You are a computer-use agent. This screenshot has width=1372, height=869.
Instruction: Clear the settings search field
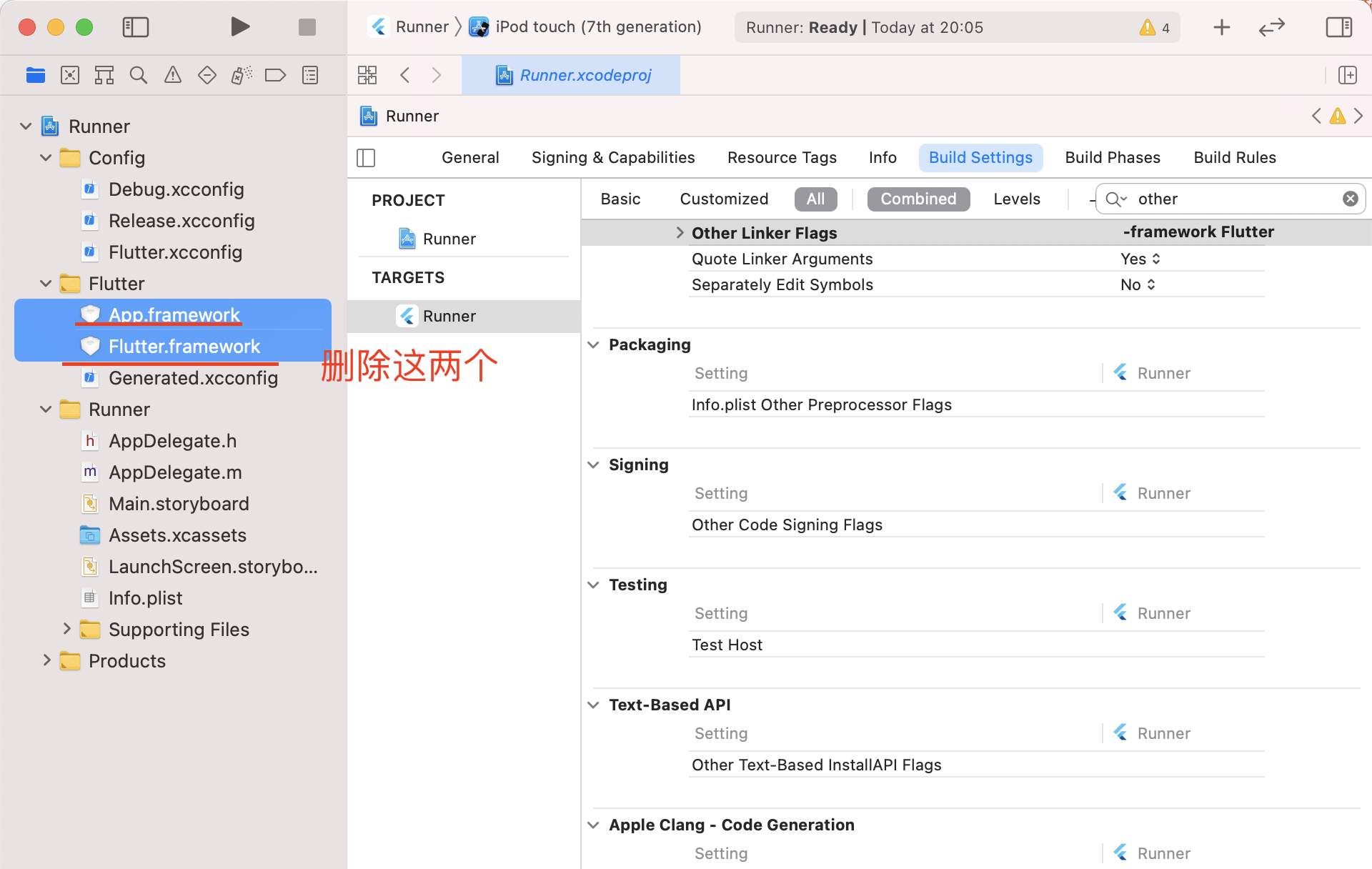tap(1350, 199)
